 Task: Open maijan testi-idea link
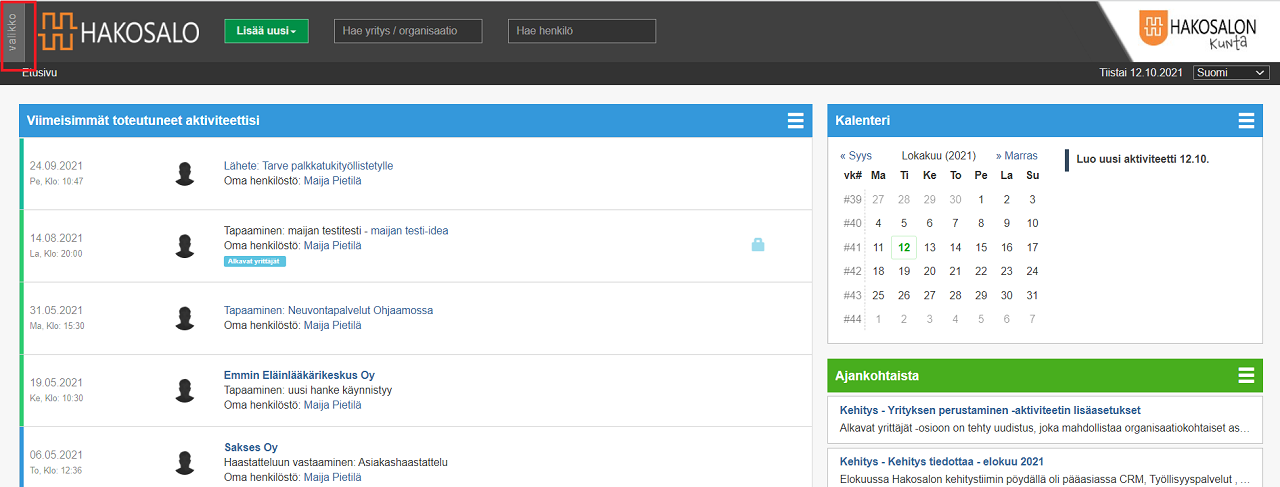click(409, 230)
